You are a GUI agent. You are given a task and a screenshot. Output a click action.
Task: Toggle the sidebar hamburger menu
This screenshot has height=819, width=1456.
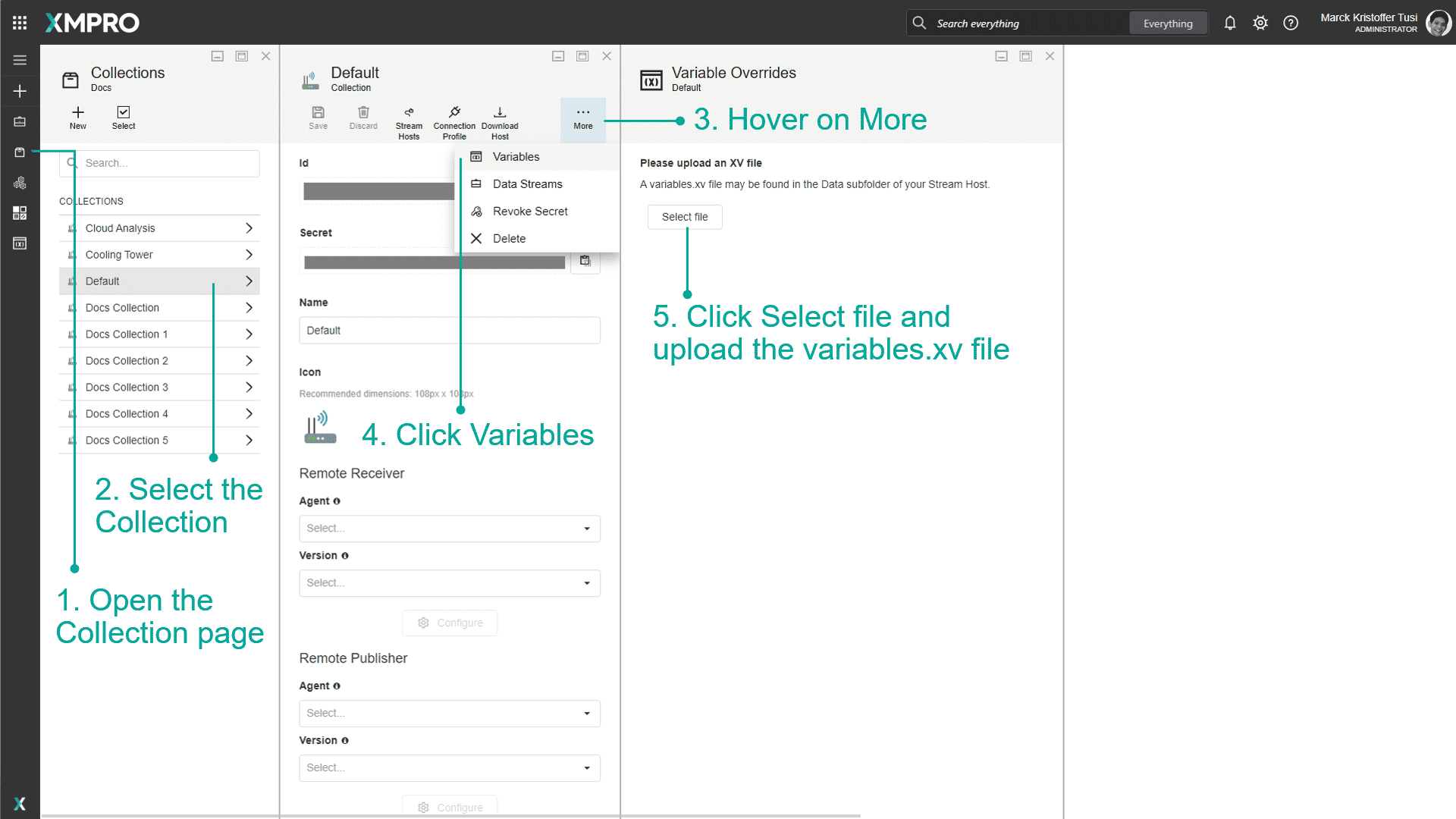click(x=20, y=60)
